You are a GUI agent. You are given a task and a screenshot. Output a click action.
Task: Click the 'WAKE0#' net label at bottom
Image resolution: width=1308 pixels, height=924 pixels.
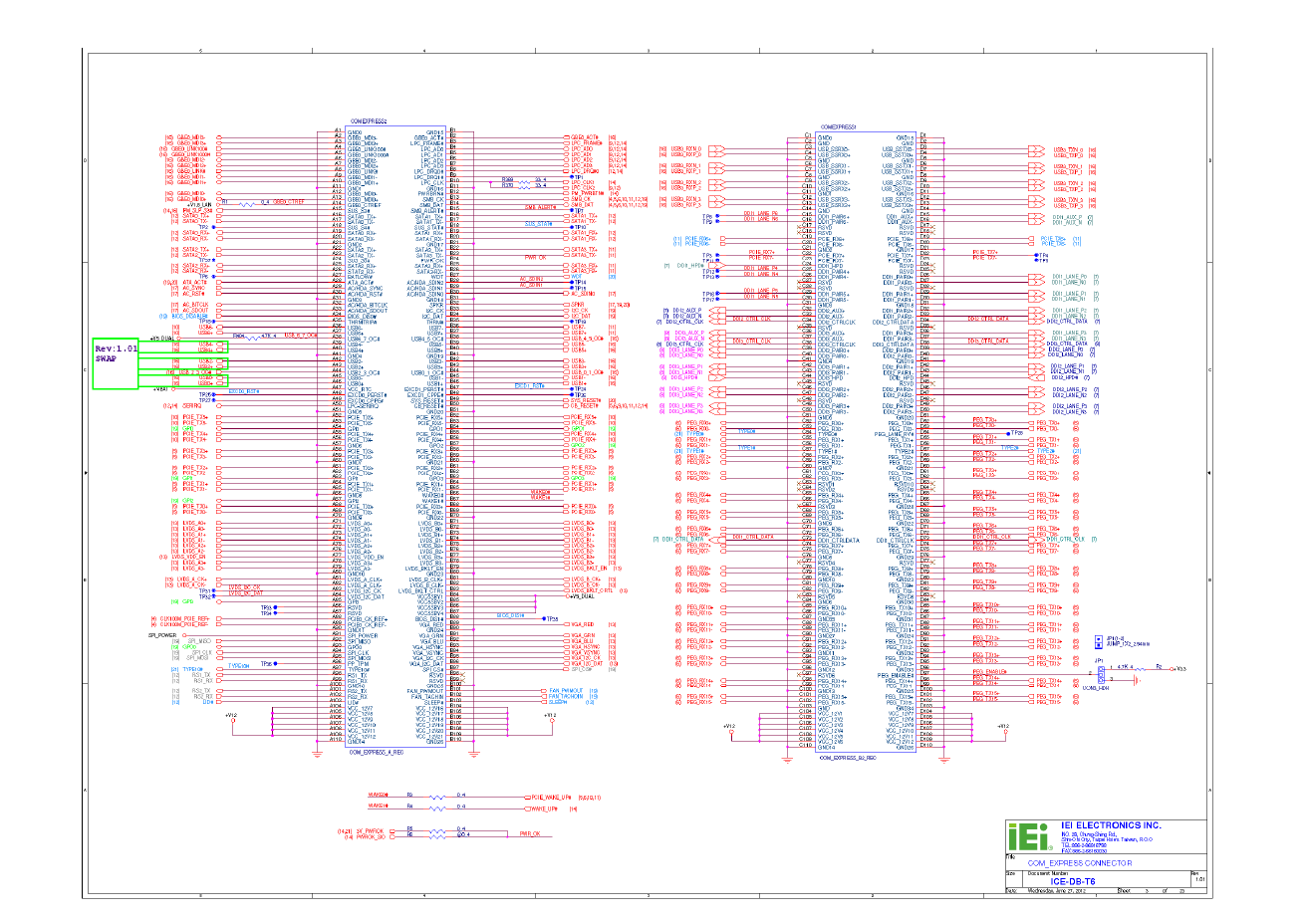click(x=378, y=795)
